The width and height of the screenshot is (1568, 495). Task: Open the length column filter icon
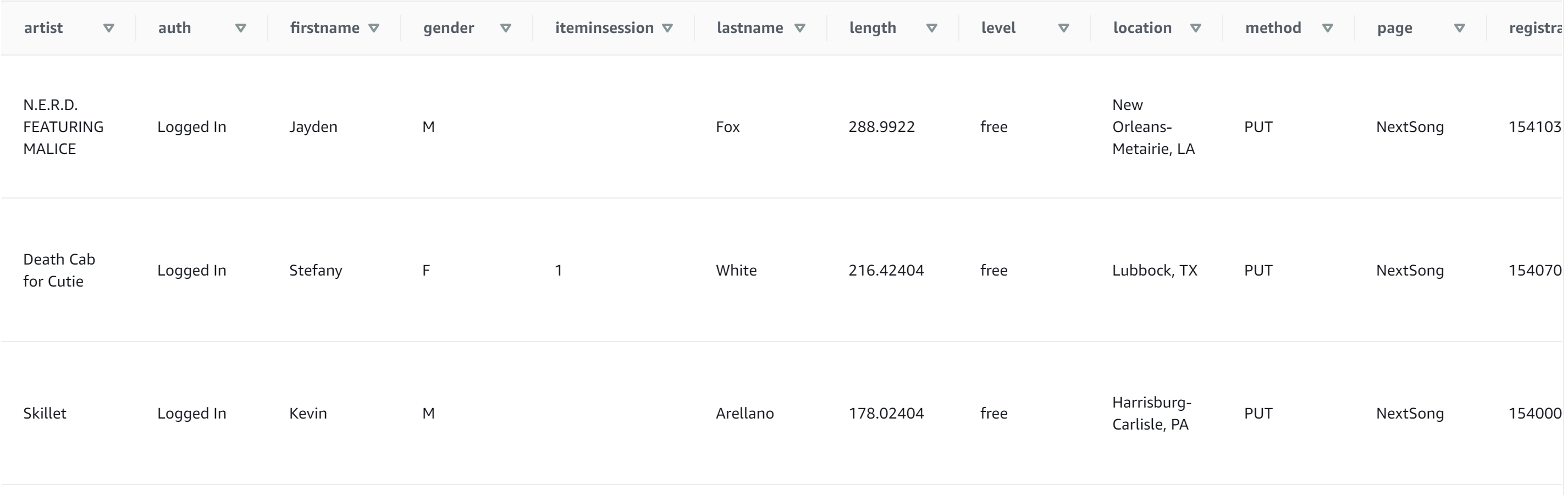click(932, 28)
